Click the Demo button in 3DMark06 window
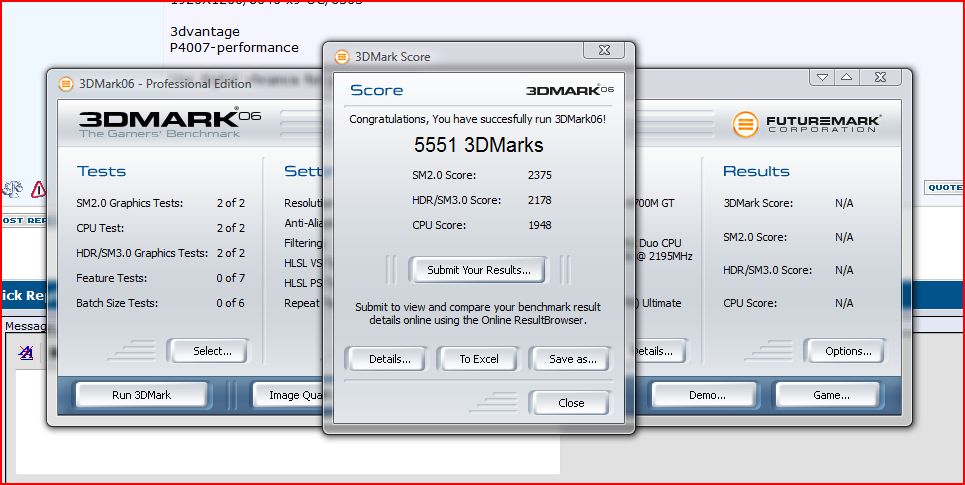965x485 pixels. coord(707,395)
